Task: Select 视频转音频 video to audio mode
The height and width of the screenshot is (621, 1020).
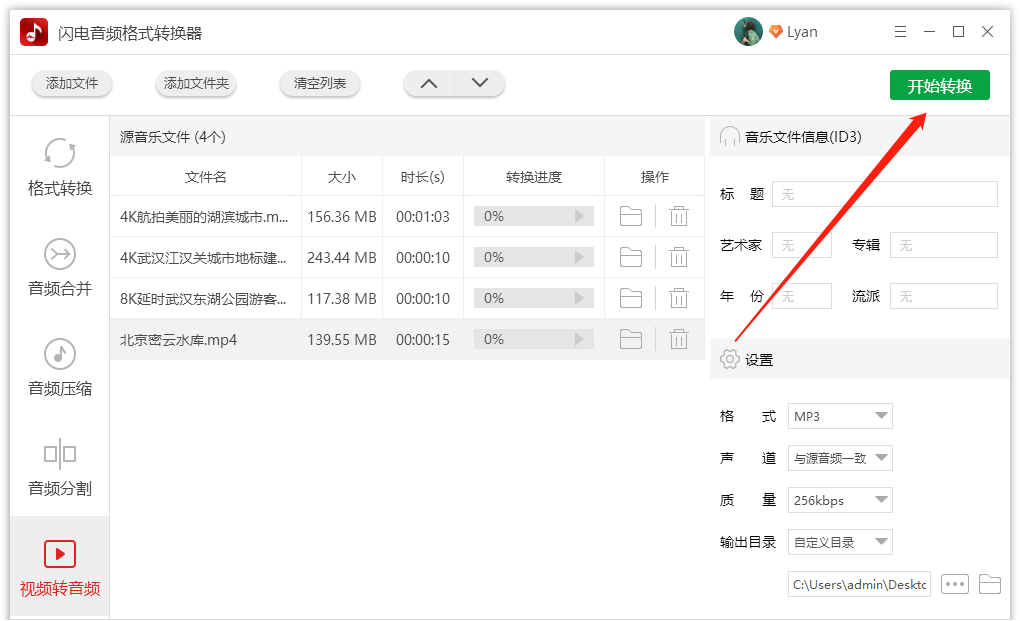Action: pos(60,568)
